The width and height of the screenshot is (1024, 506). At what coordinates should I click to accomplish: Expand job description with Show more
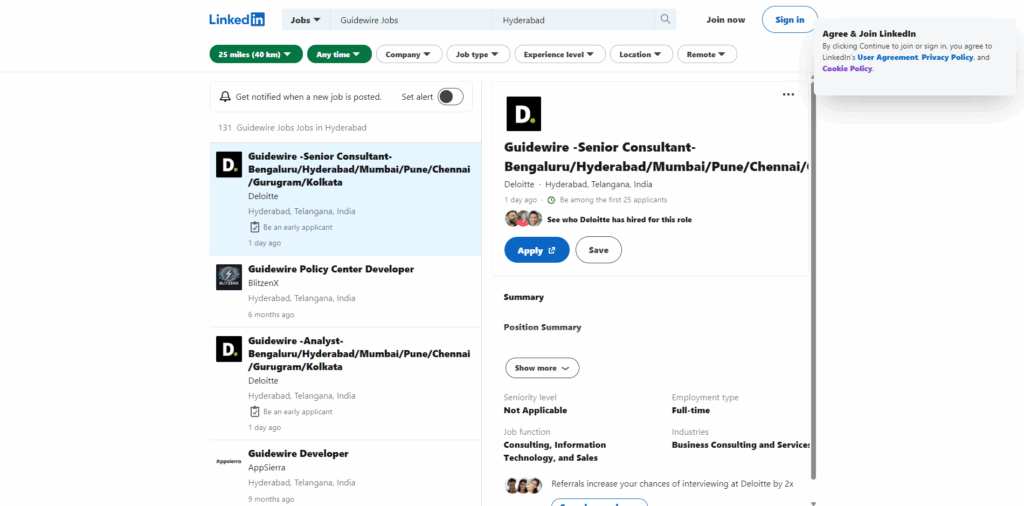[x=542, y=368]
